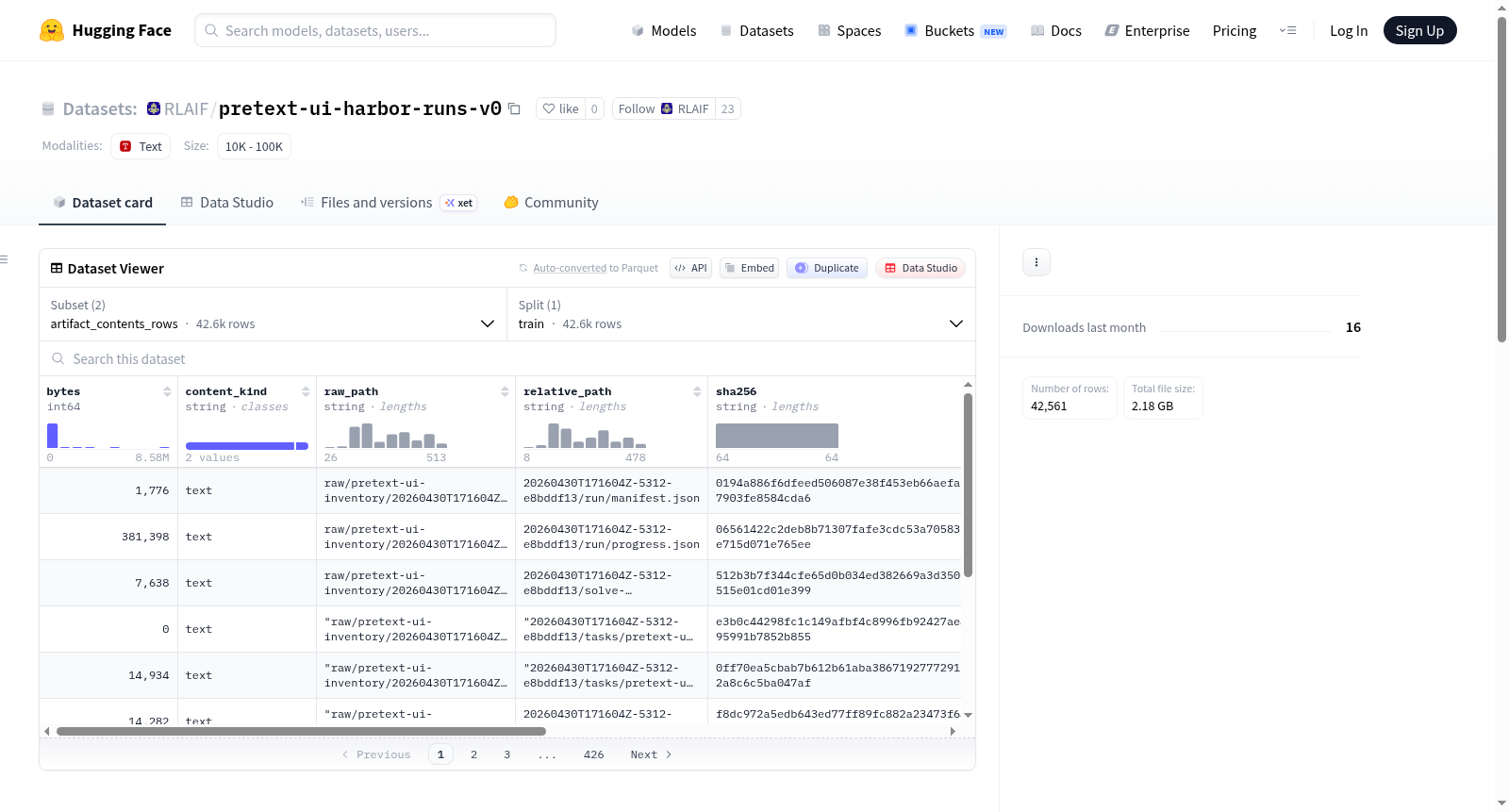Open the RLAIF owner link in title
Viewport: 1509px width, 812px height.
point(186,108)
